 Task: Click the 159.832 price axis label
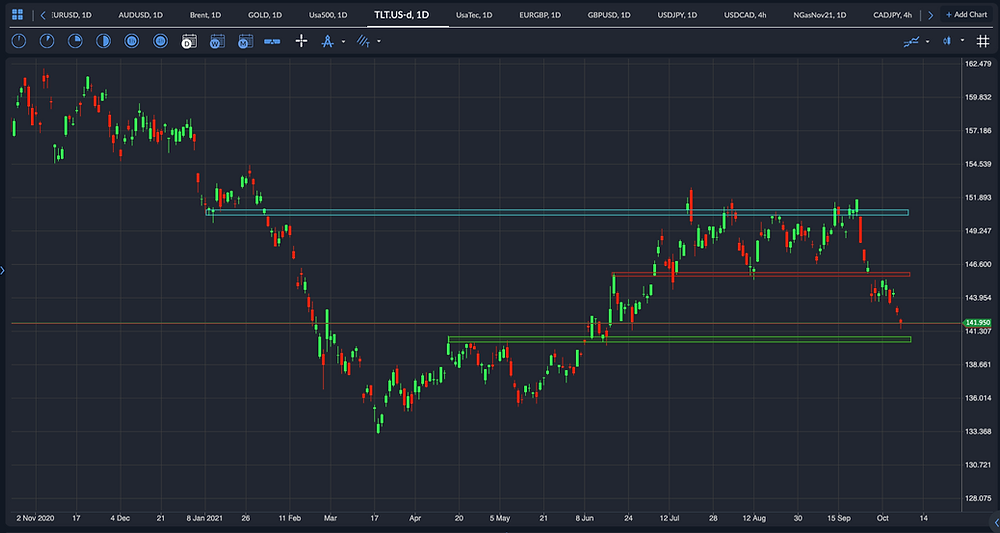pyautogui.click(x=980, y=97)
